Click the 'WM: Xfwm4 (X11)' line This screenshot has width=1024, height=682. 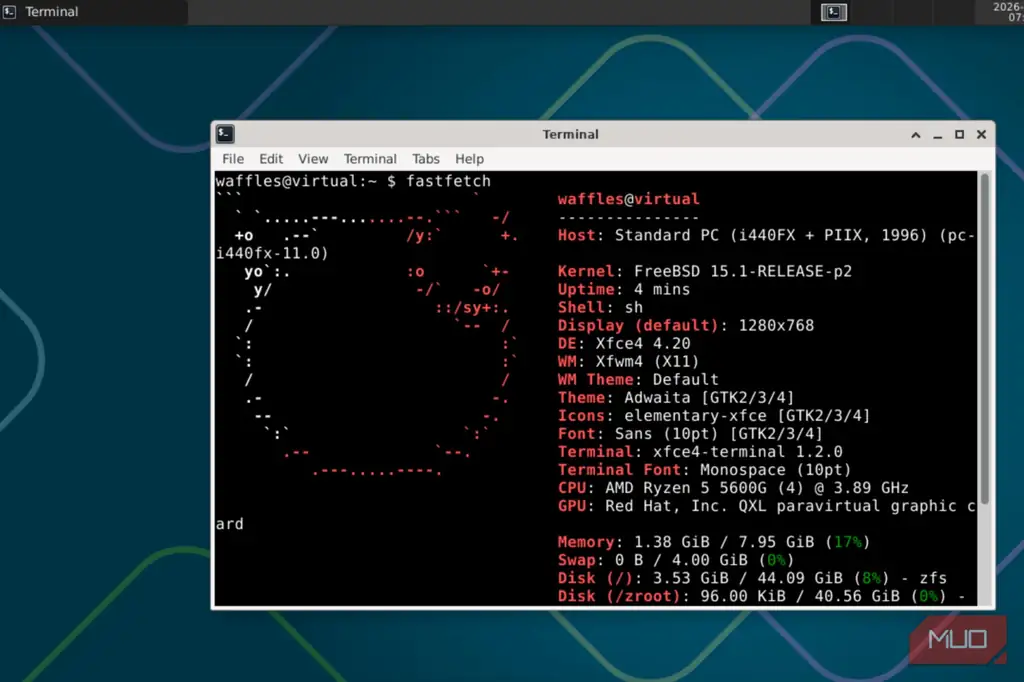(628, 361)
